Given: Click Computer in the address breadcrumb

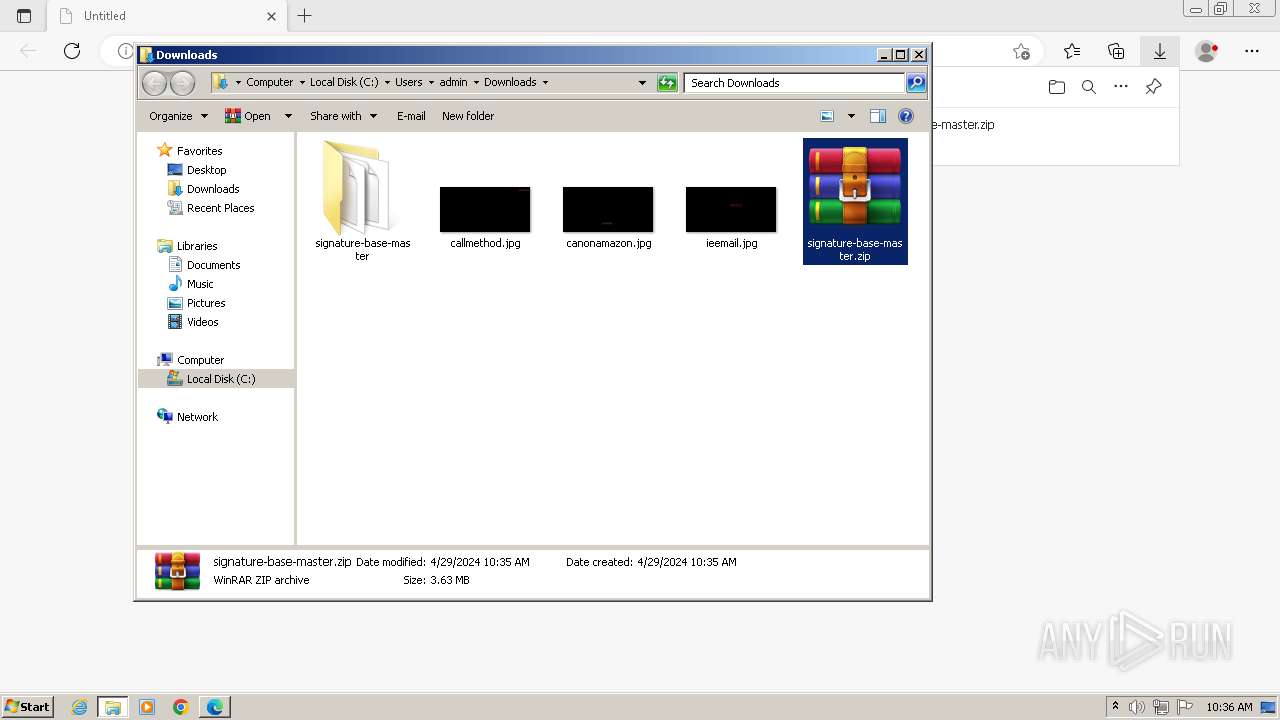Looking at the screenshot, I should (270, 82).
